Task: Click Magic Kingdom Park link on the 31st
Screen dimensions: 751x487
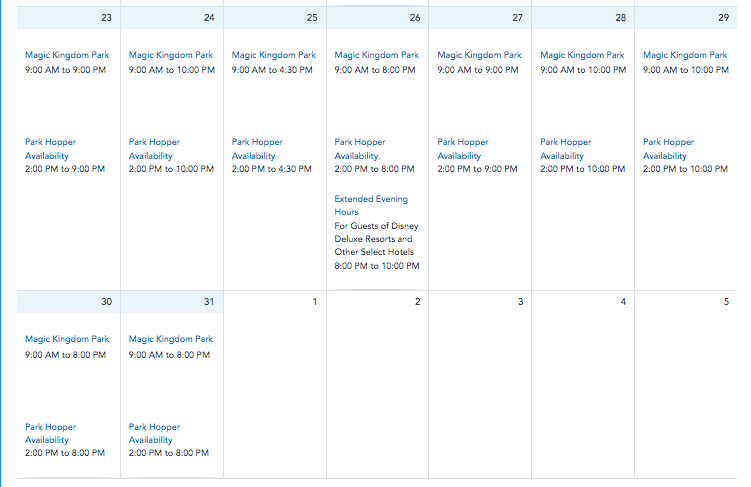Action: pos(171,340)
